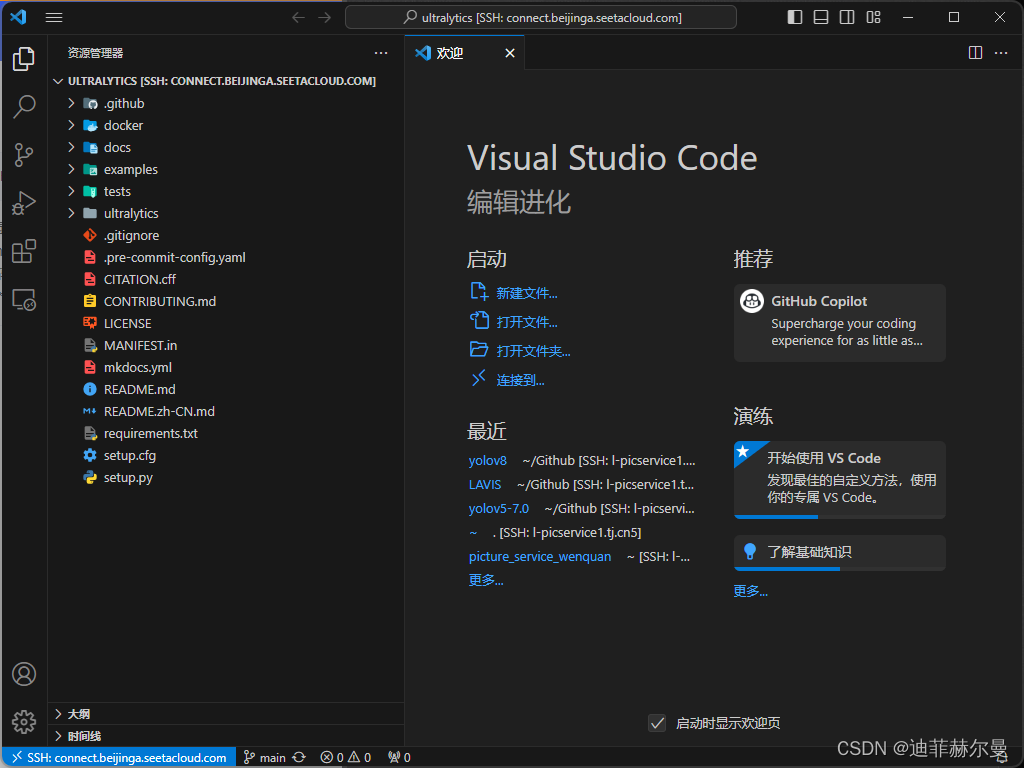Open the GitHub Copilot recommendation card
The width and height of the screenshot is (1024, 768).
(840, 323)
